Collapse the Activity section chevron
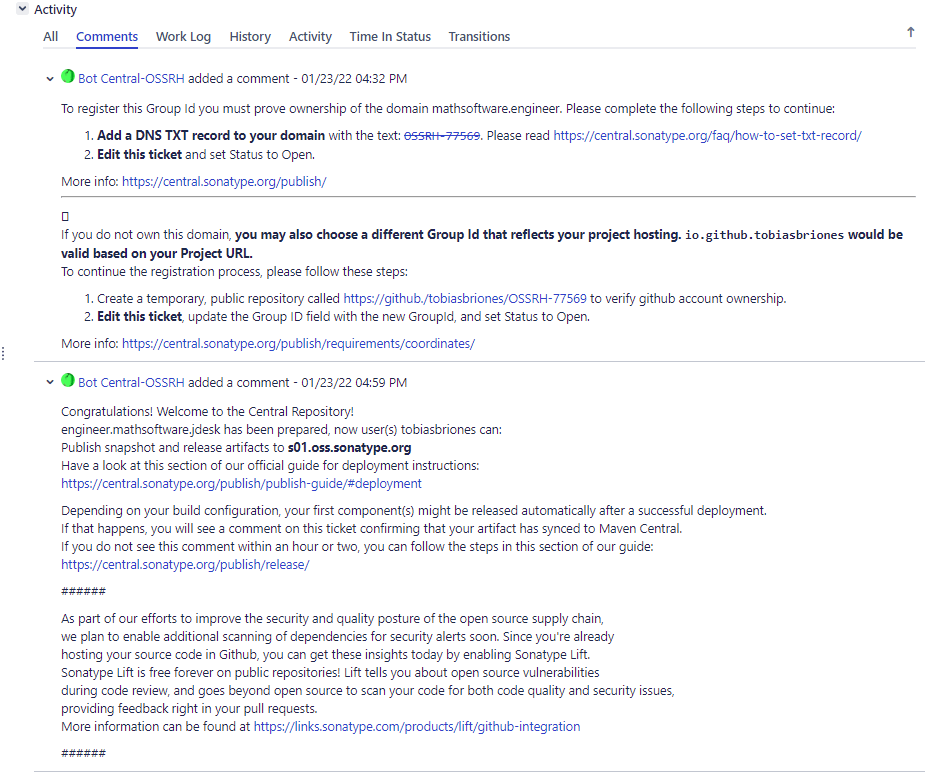This screenshot has height=775, width=937. click(22, 8)
